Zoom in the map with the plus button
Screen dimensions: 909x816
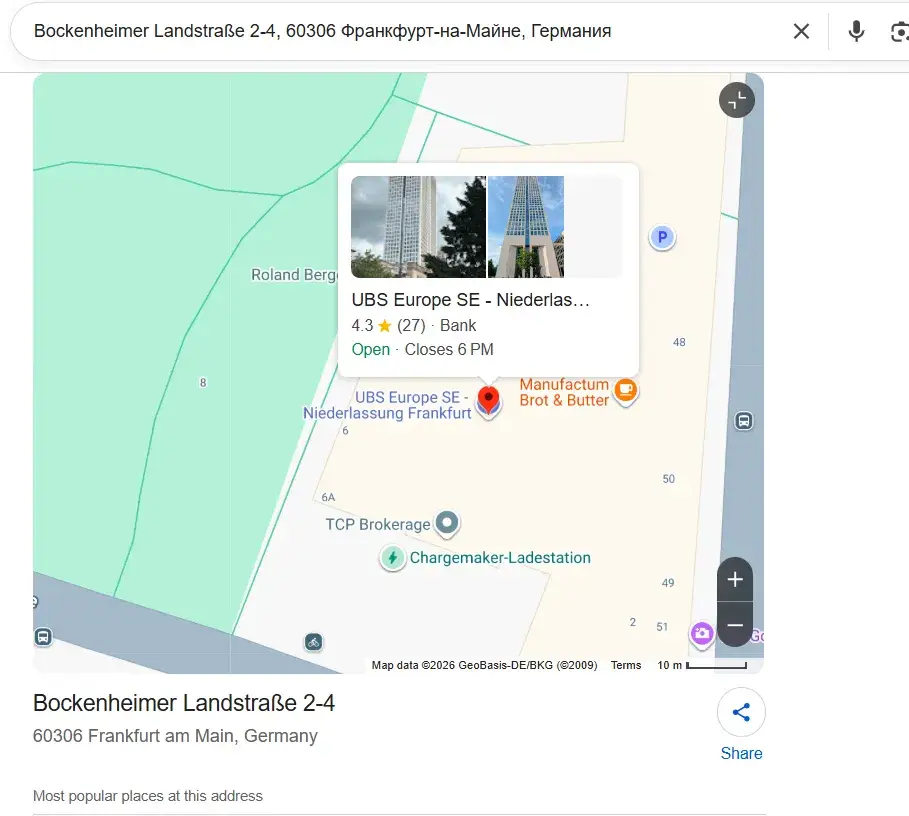(x=735, y=580)
